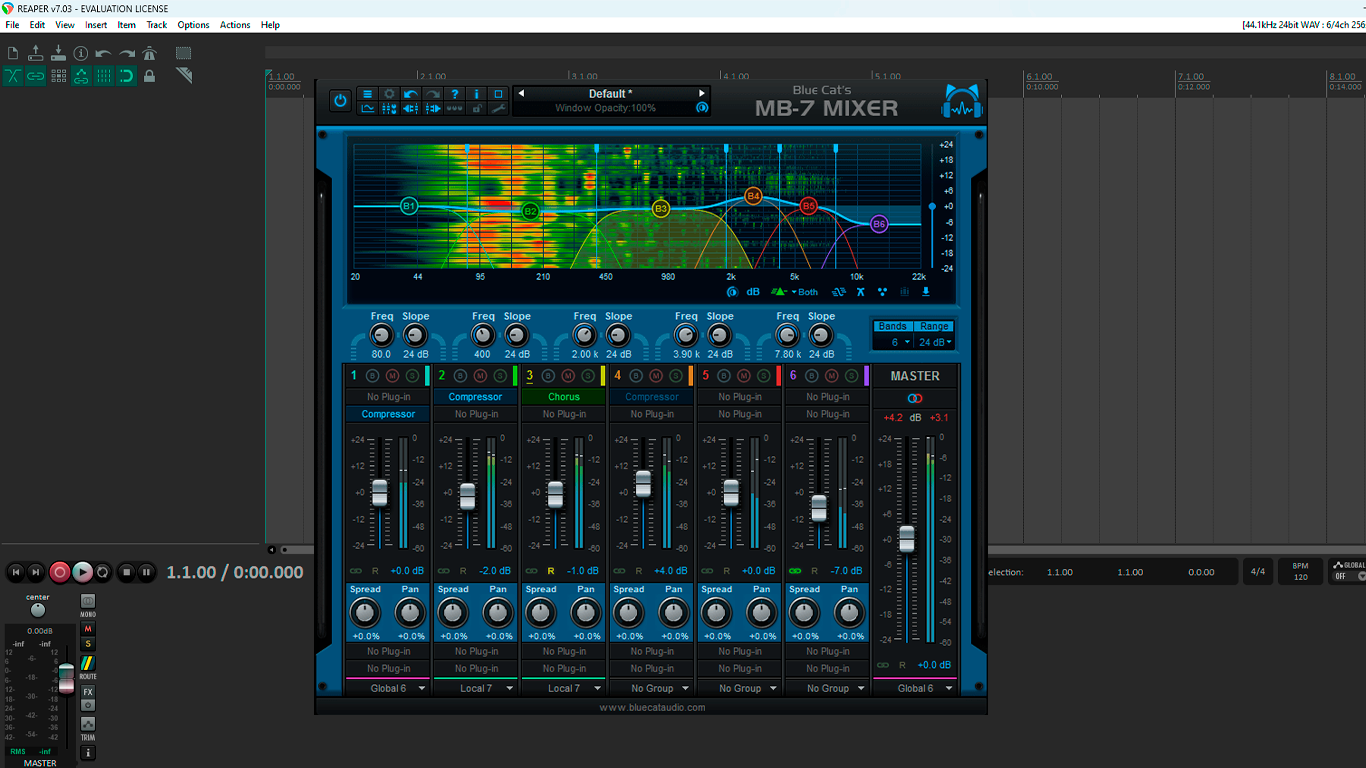Click the lock icon in MB-7 toolbar
This screenshot has height=768, width=1366.
[x=476, y=109]
